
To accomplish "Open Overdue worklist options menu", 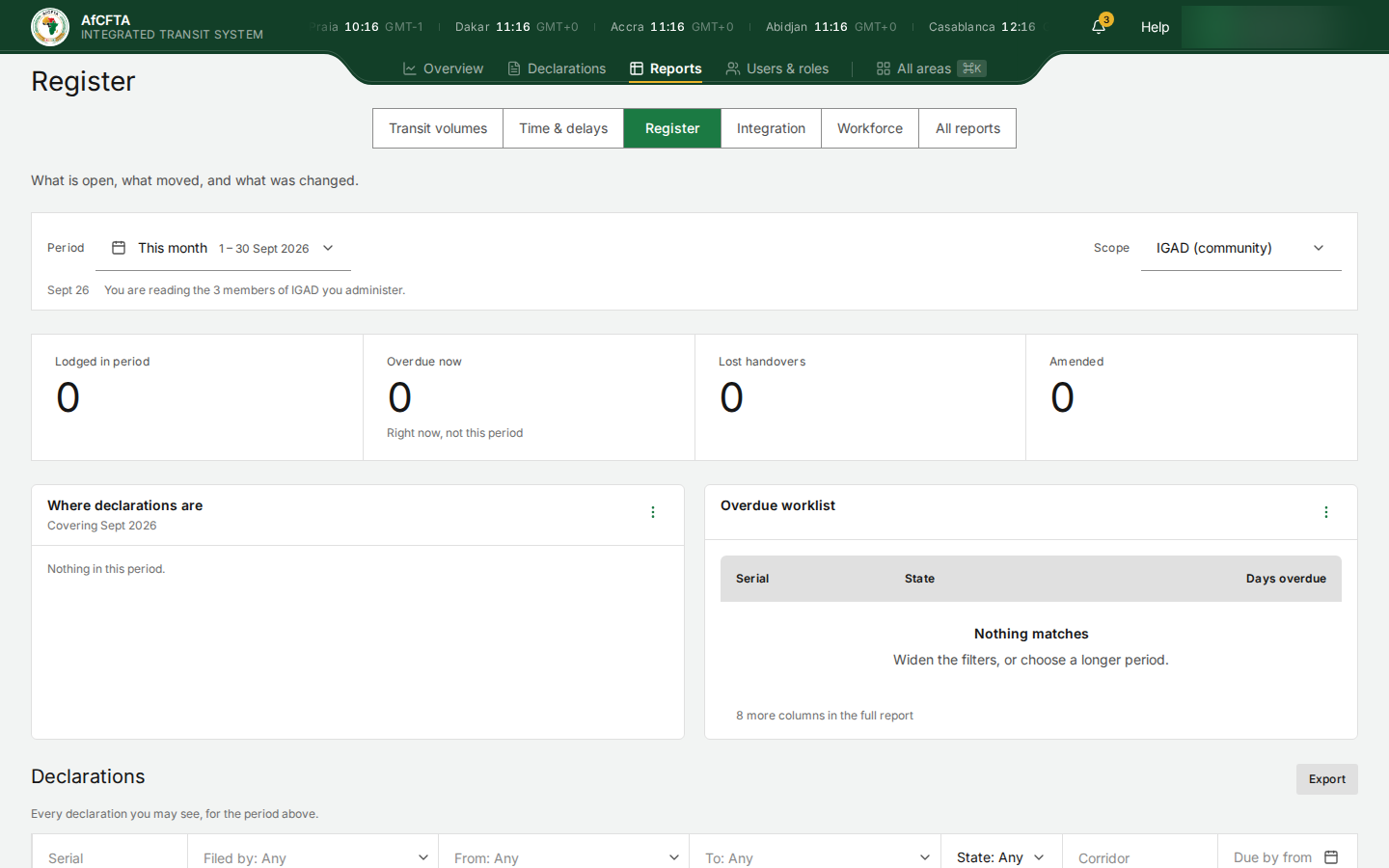I will point(1326,512).
